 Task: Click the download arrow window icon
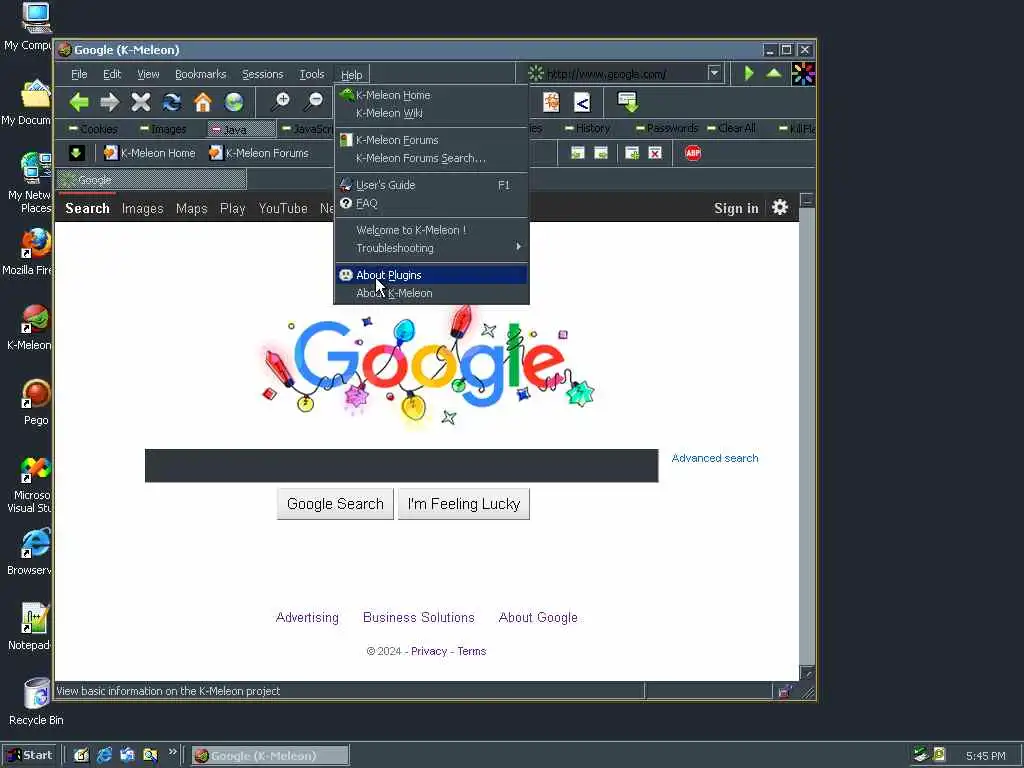628,102
